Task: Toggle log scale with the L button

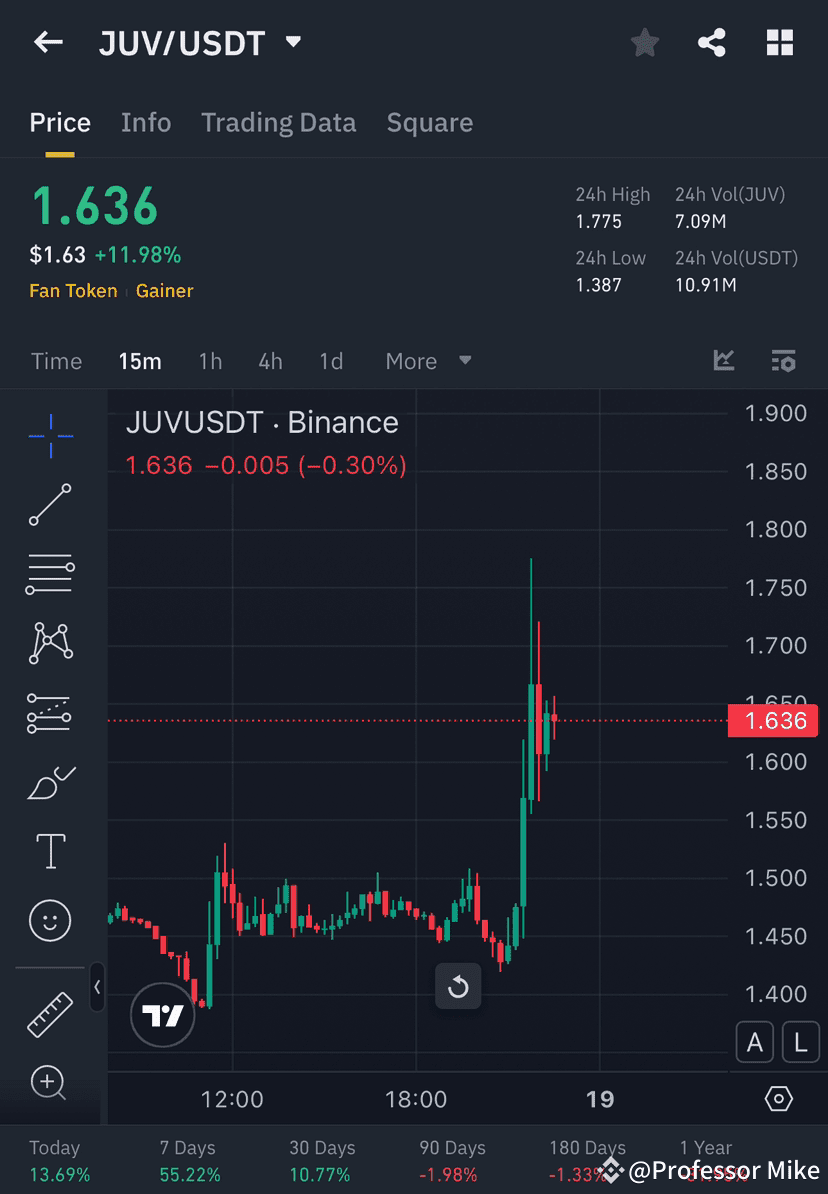Action: click(x=801, y=1042)
